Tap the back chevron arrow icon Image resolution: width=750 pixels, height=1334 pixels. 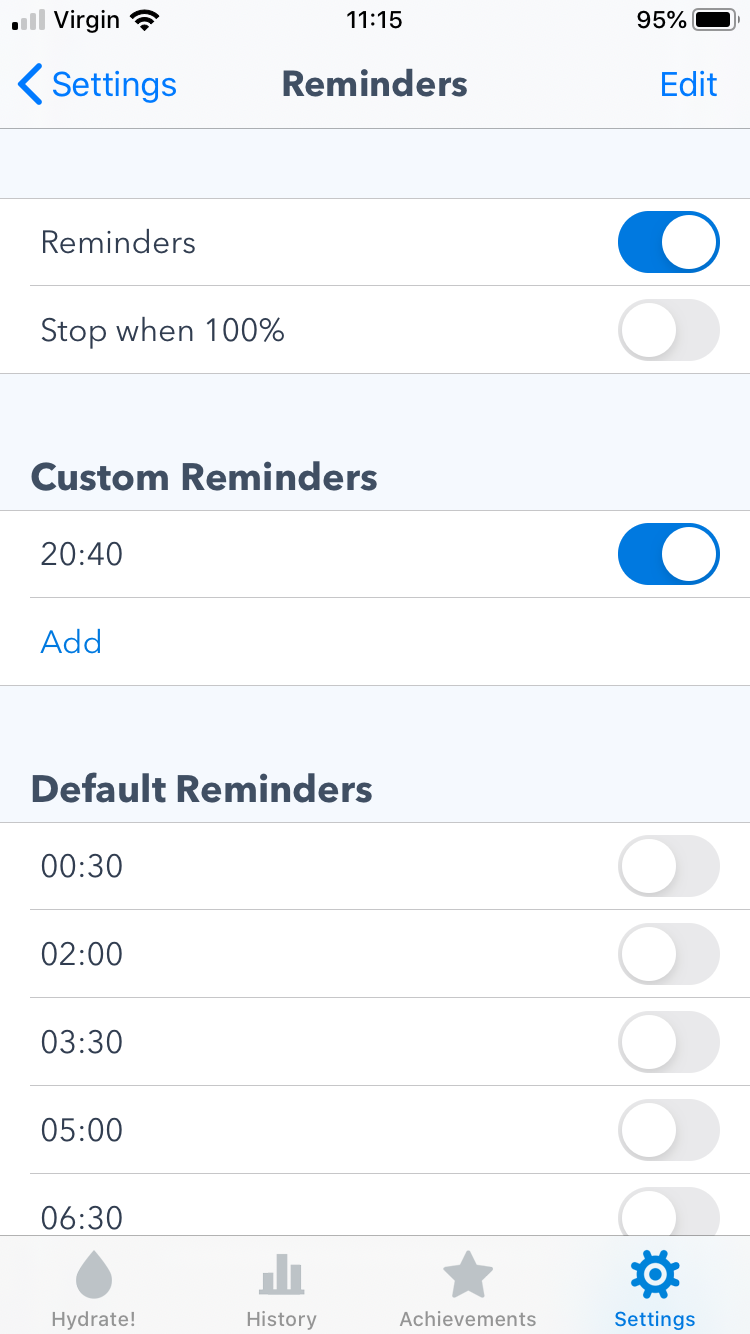point(30,85)
